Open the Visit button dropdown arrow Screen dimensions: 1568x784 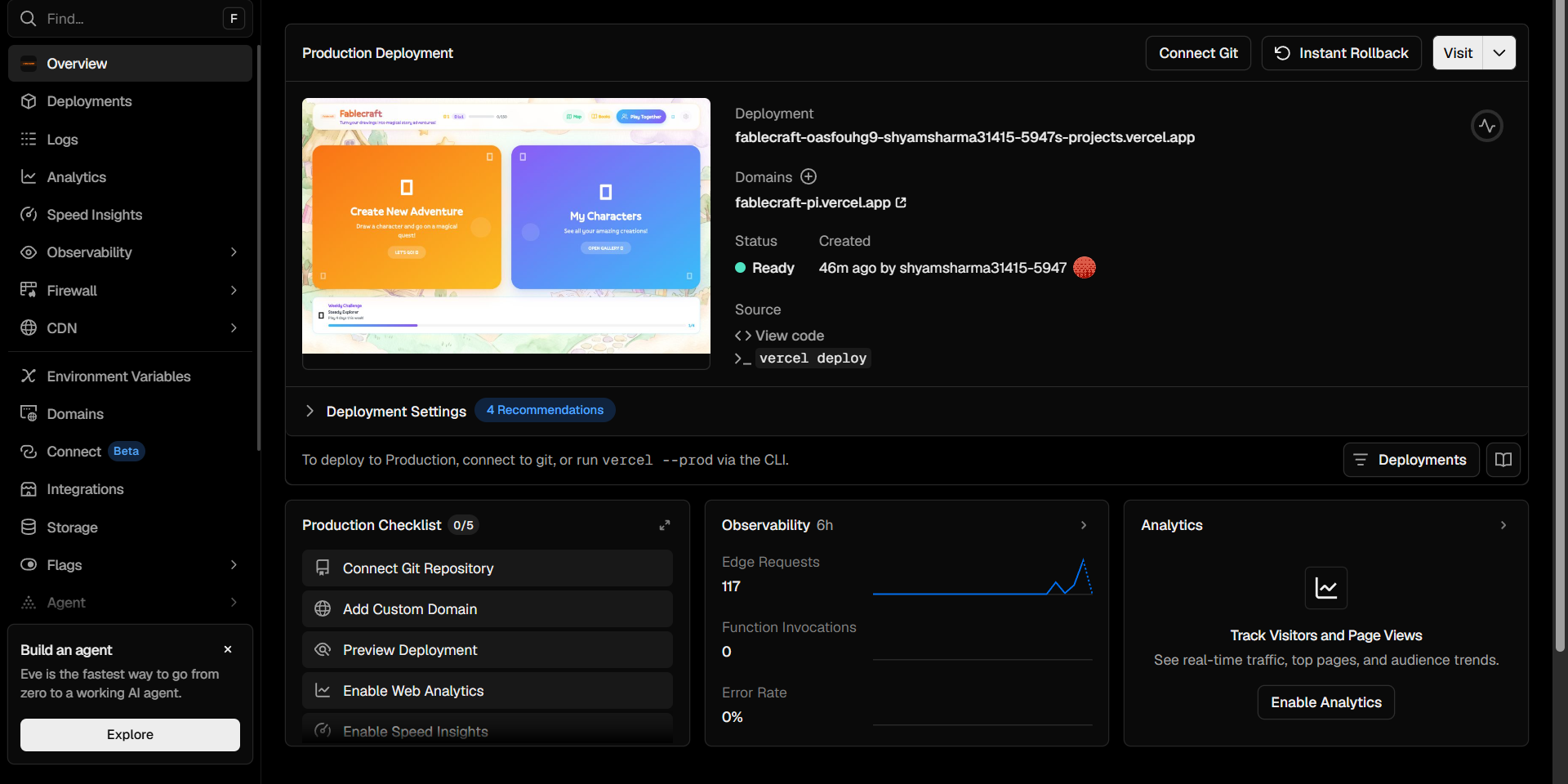(x=1499, y=53)
